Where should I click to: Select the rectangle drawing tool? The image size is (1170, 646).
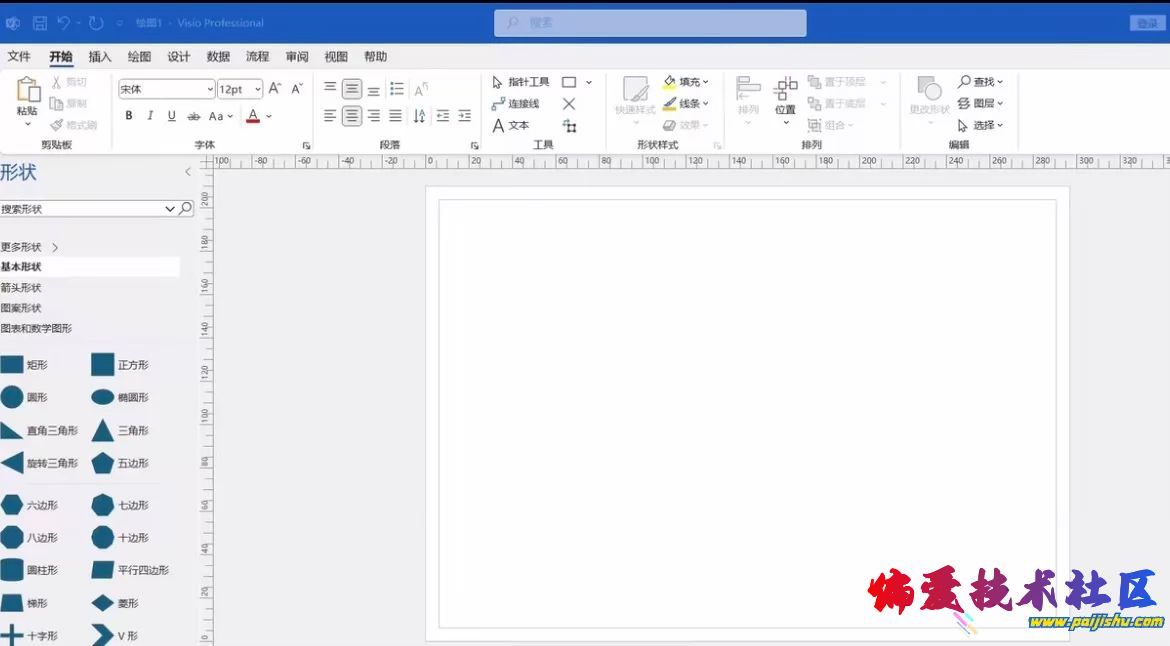pos(569,82)
